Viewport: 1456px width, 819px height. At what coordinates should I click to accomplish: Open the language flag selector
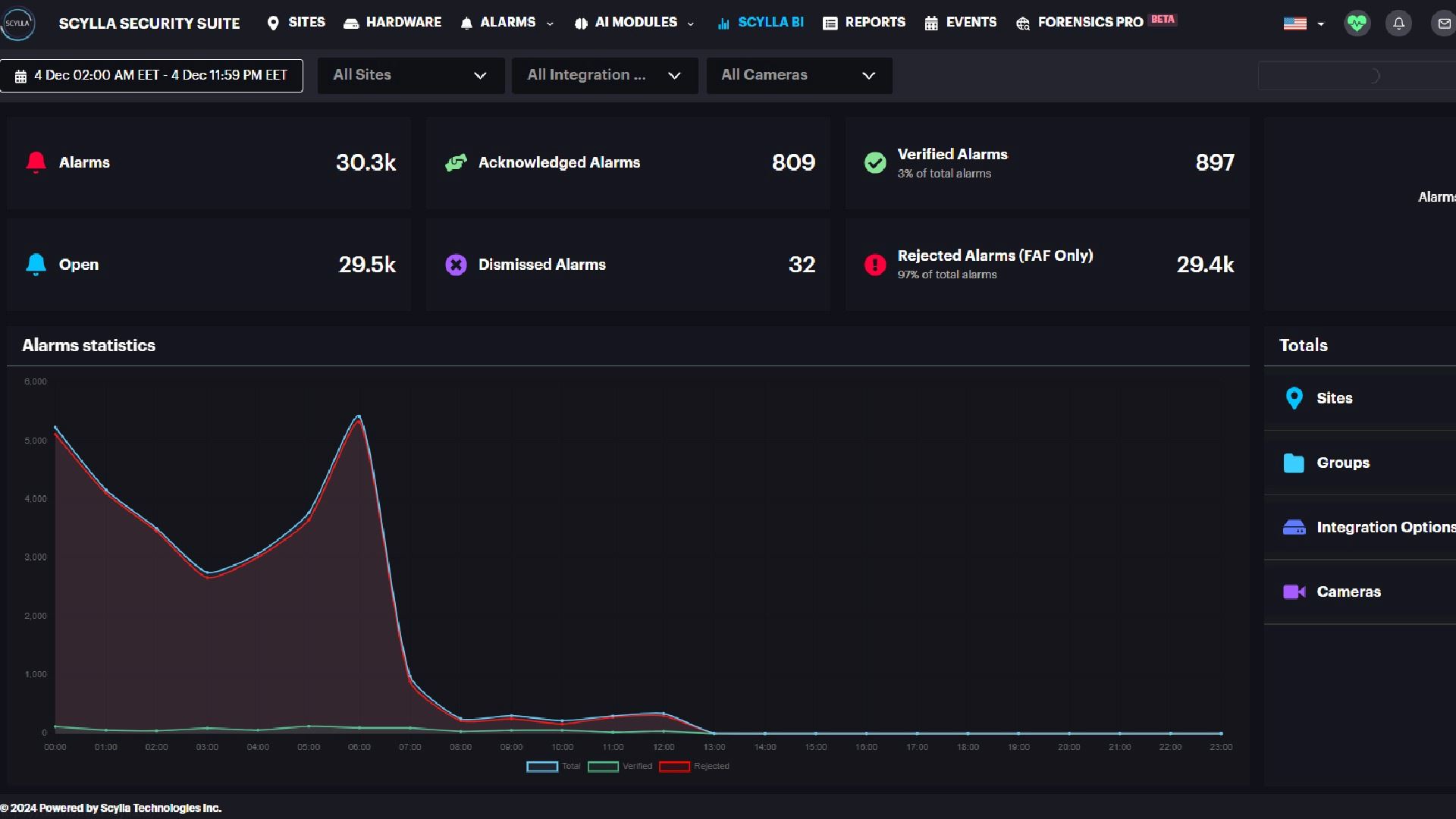click(1304, 24)
